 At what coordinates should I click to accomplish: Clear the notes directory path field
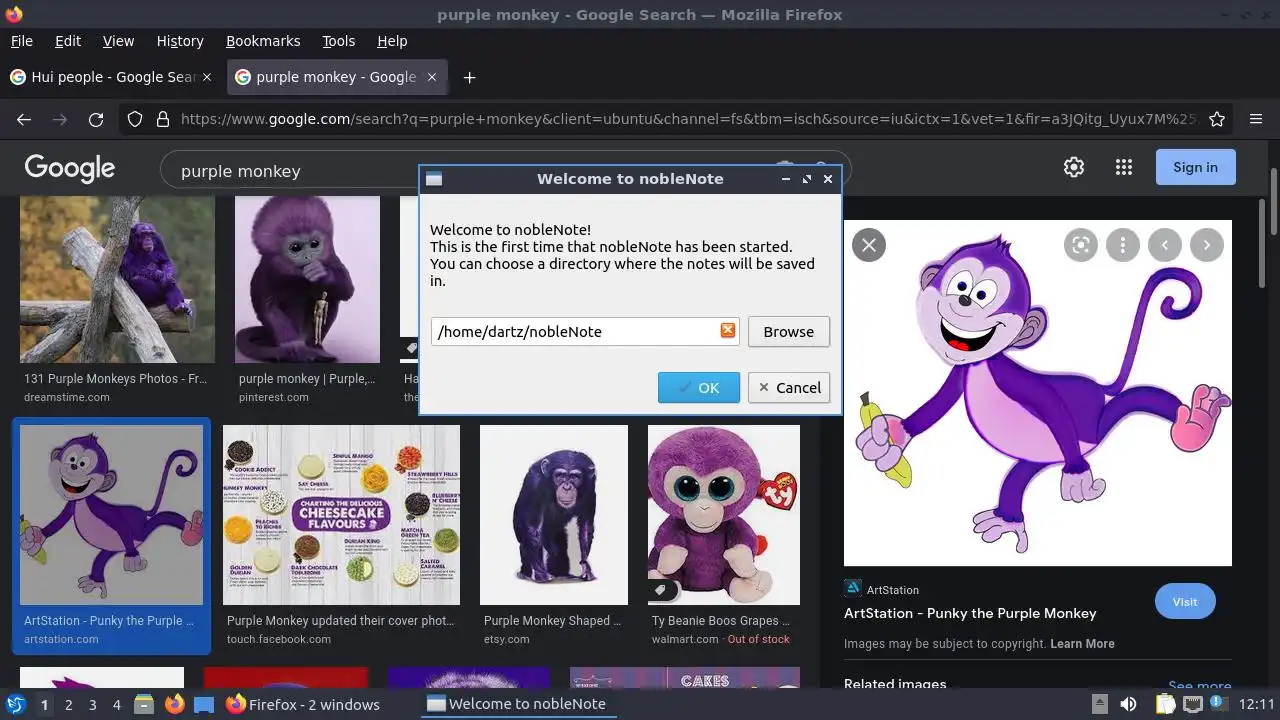(x=728, y=331)
